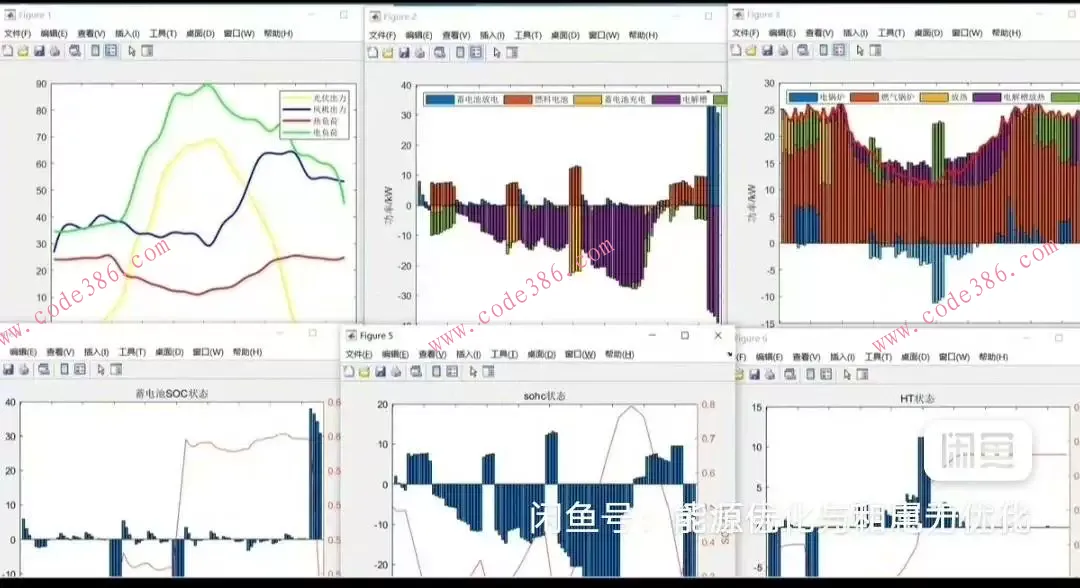
Task: Property Inspector icon in Figure 3 toolbar
Action: point(875,50)
